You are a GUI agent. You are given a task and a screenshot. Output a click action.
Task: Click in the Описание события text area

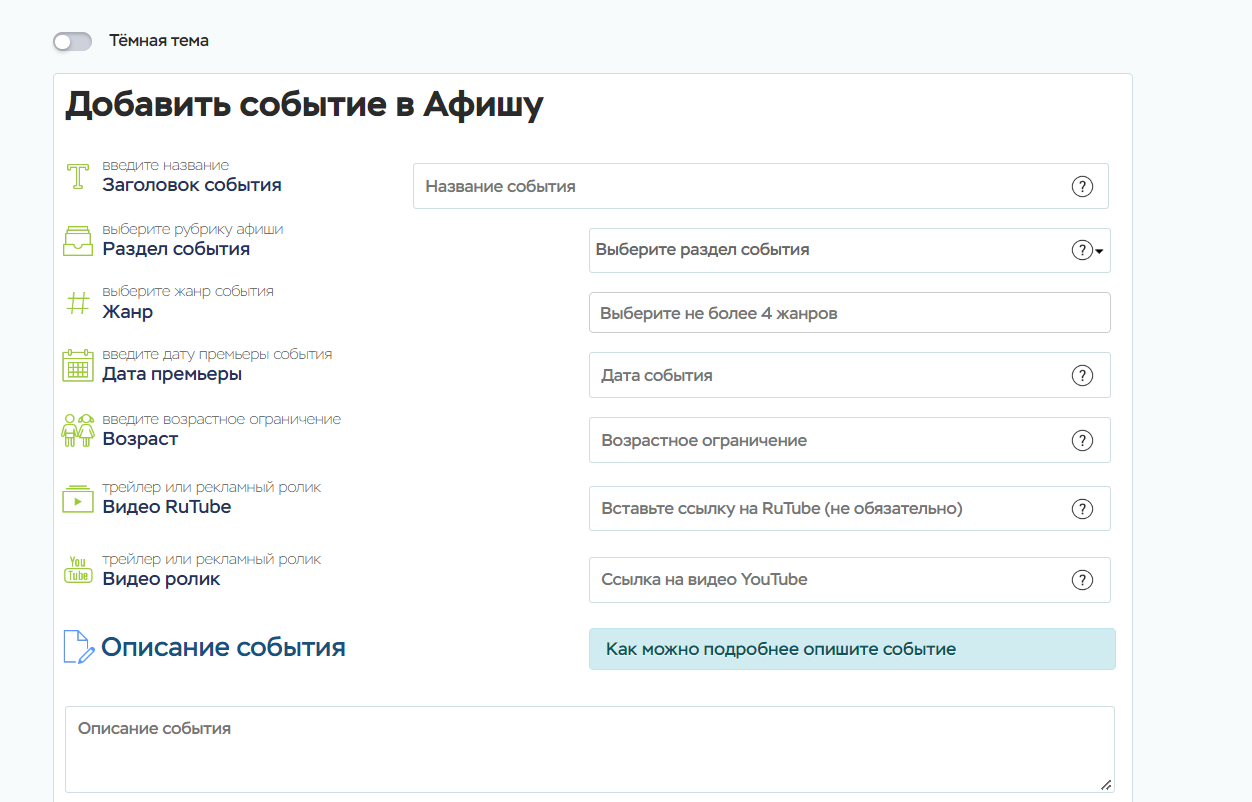[588, 750]
